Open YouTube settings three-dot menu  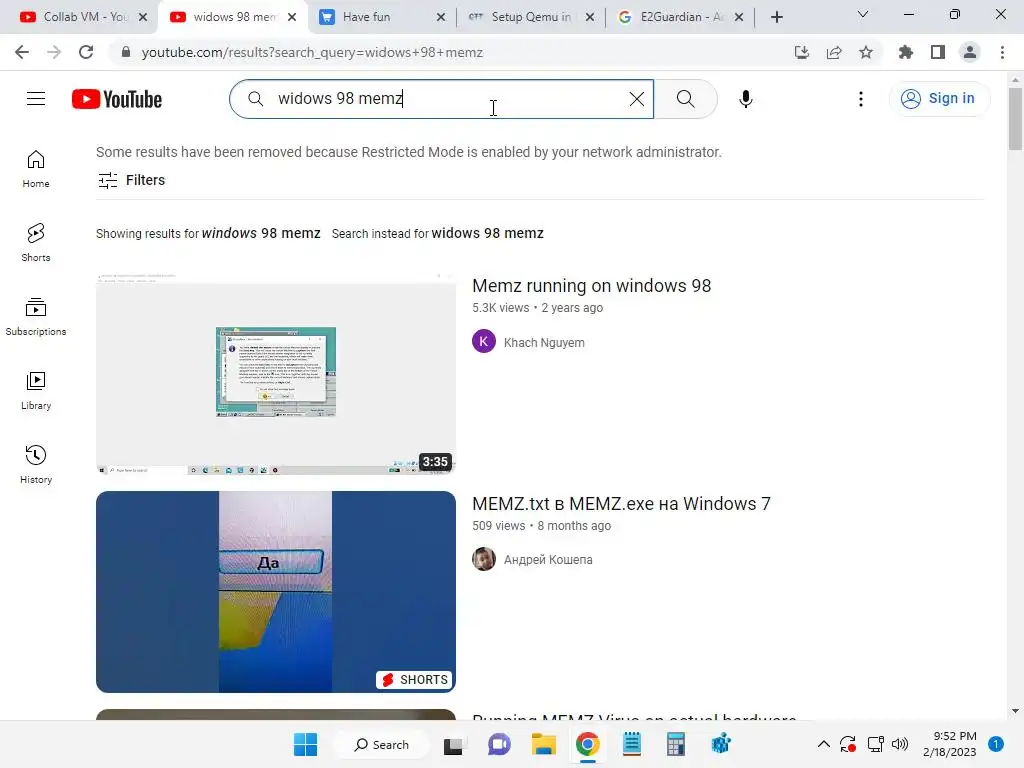coord(861,99)
